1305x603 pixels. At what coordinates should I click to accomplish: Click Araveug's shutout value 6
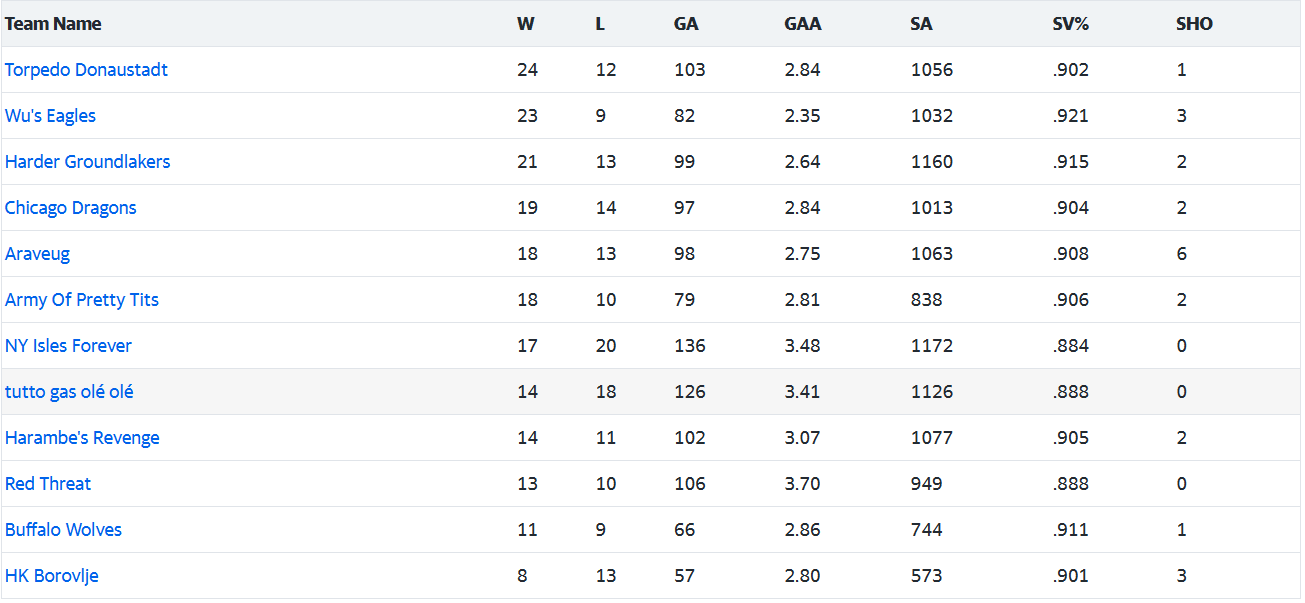click(x=1182, y=254)
